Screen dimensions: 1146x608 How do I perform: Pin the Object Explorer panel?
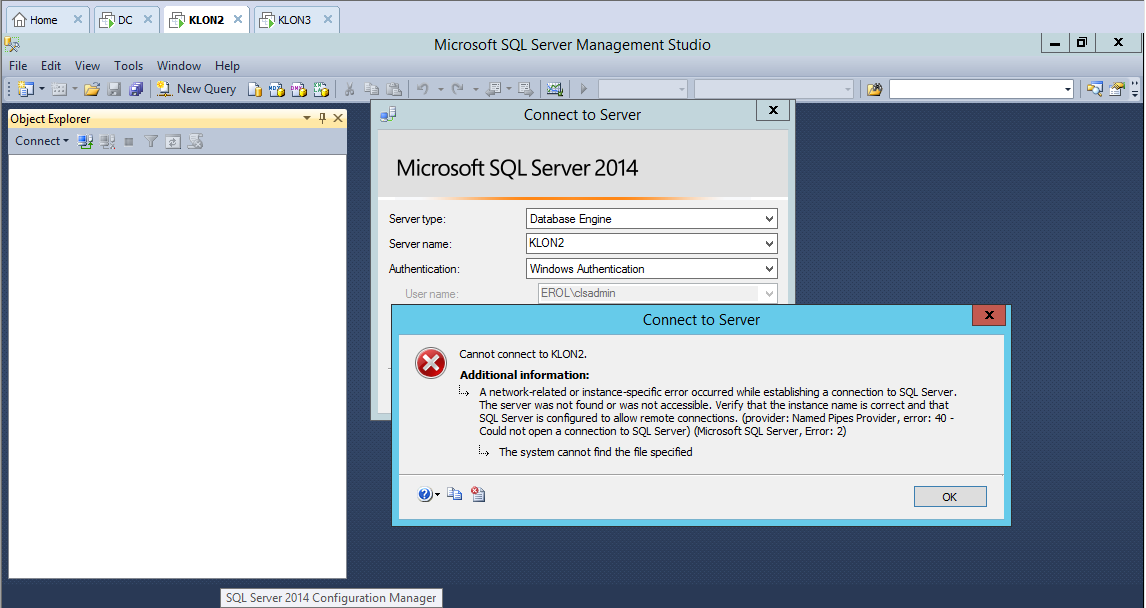[322, 118]
